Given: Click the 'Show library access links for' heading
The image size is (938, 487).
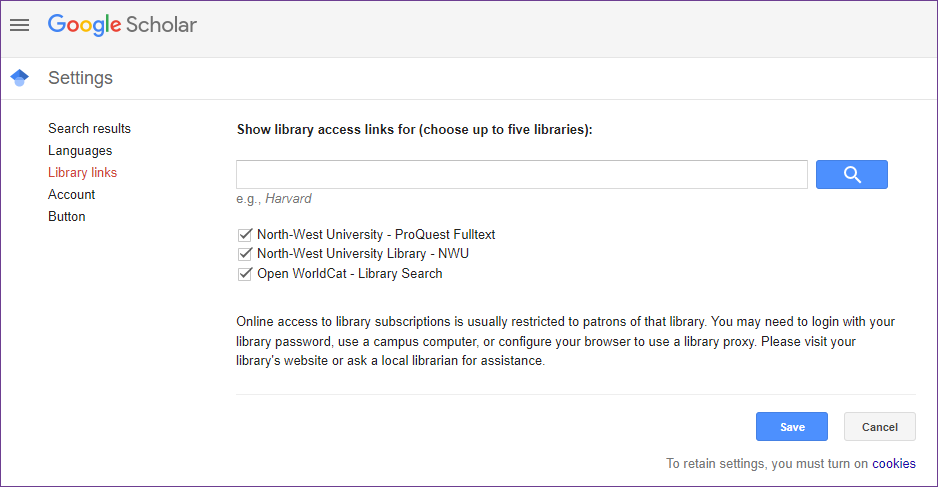Looking at the screenshot, I should click(415, 130).
